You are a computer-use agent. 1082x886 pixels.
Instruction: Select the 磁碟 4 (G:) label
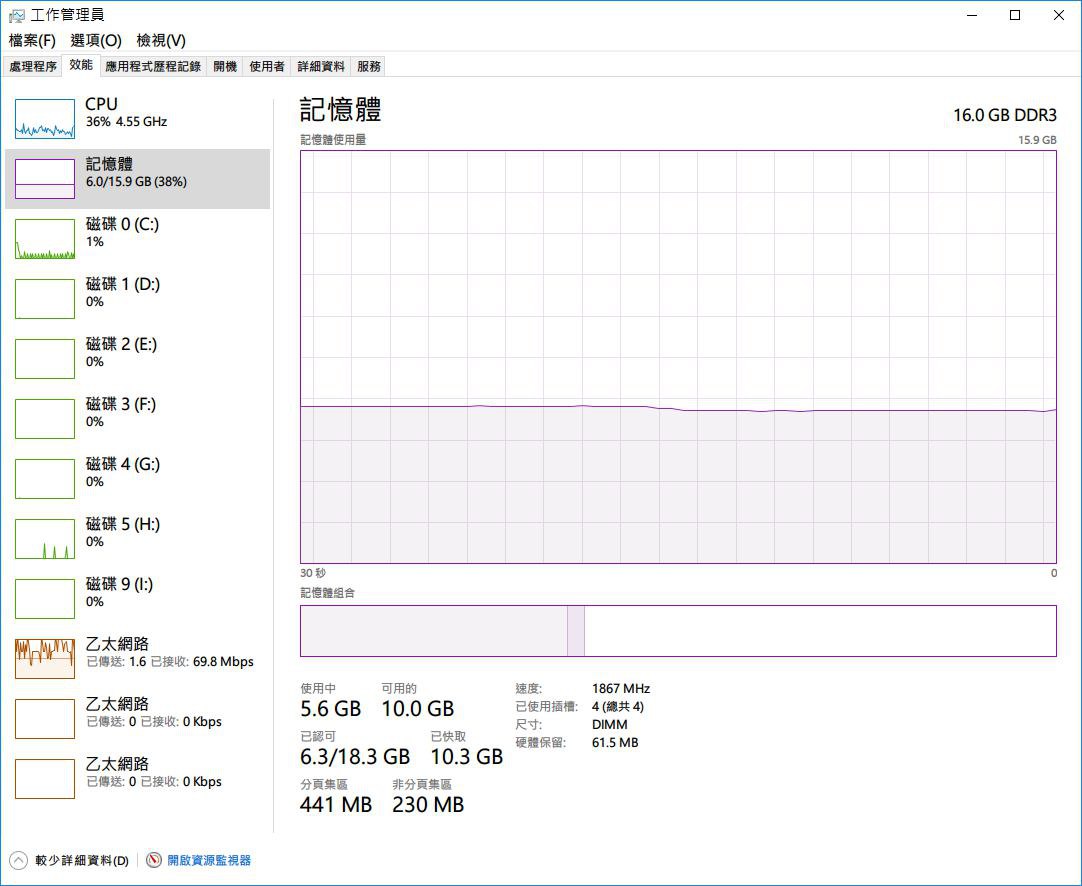click(123, 464)
